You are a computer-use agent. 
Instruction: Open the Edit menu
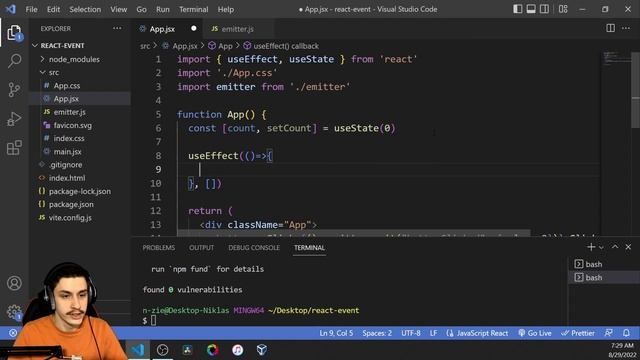53,9
